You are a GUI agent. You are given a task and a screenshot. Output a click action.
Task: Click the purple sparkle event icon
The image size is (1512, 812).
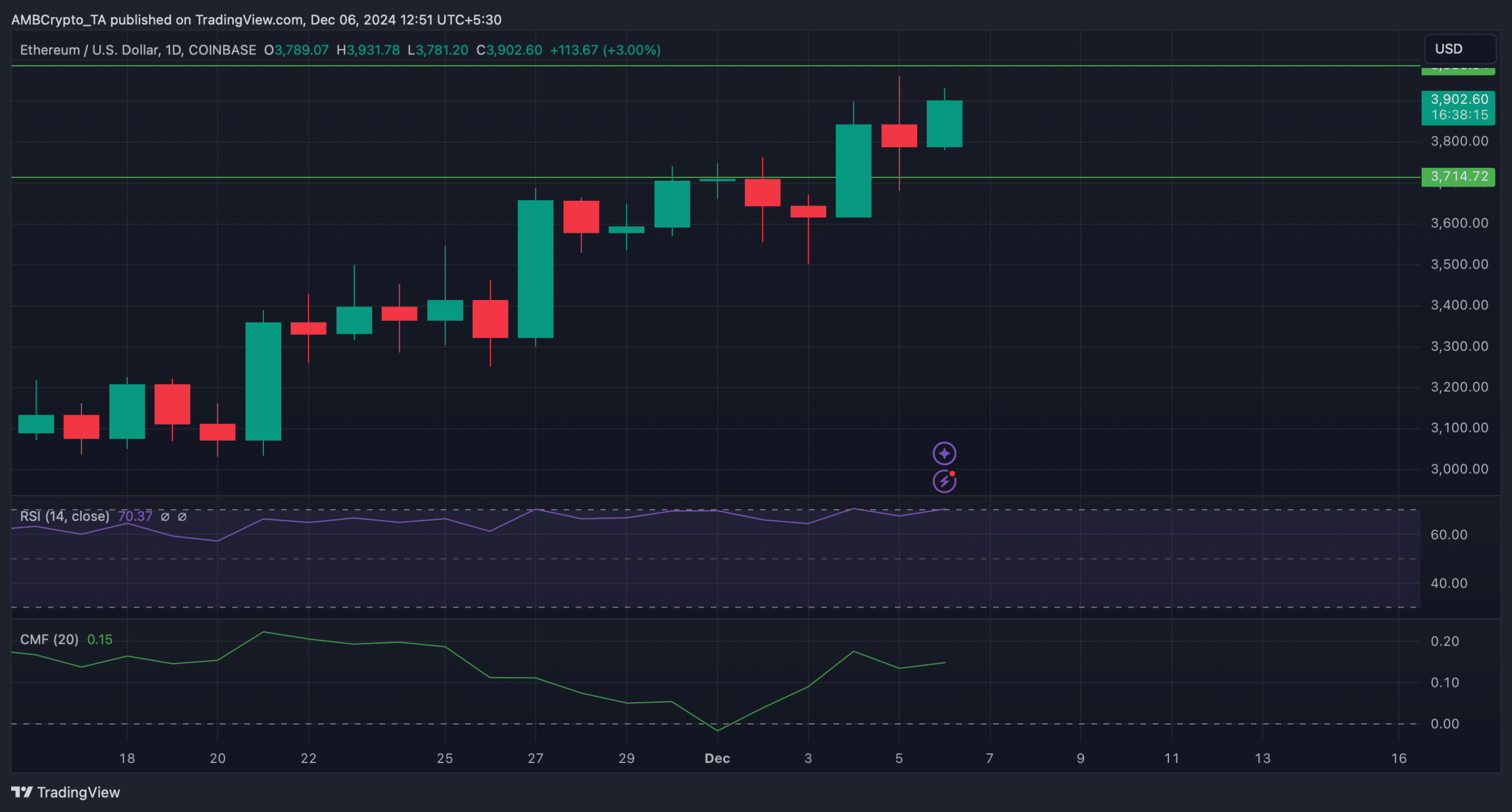[x=944, y=454]
